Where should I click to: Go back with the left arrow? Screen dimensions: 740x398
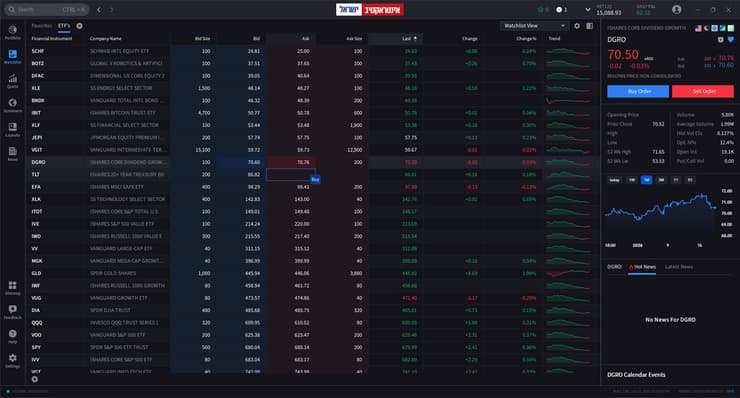pyautogui.click(x=99, y=9)
